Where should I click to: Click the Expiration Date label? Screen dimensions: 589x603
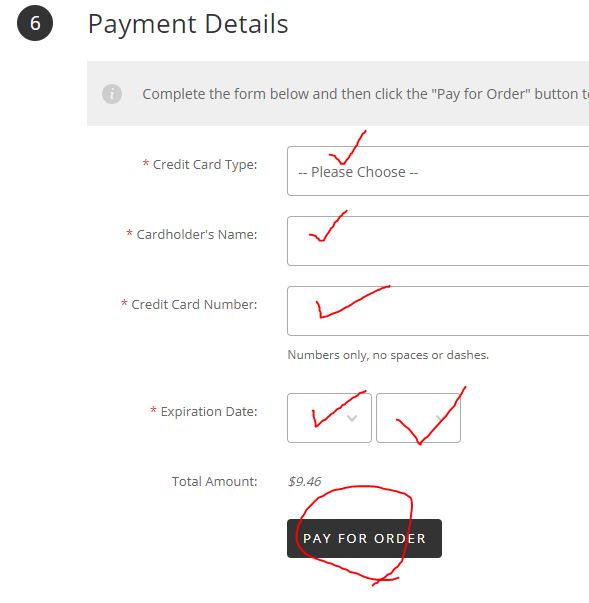point(209,411)
